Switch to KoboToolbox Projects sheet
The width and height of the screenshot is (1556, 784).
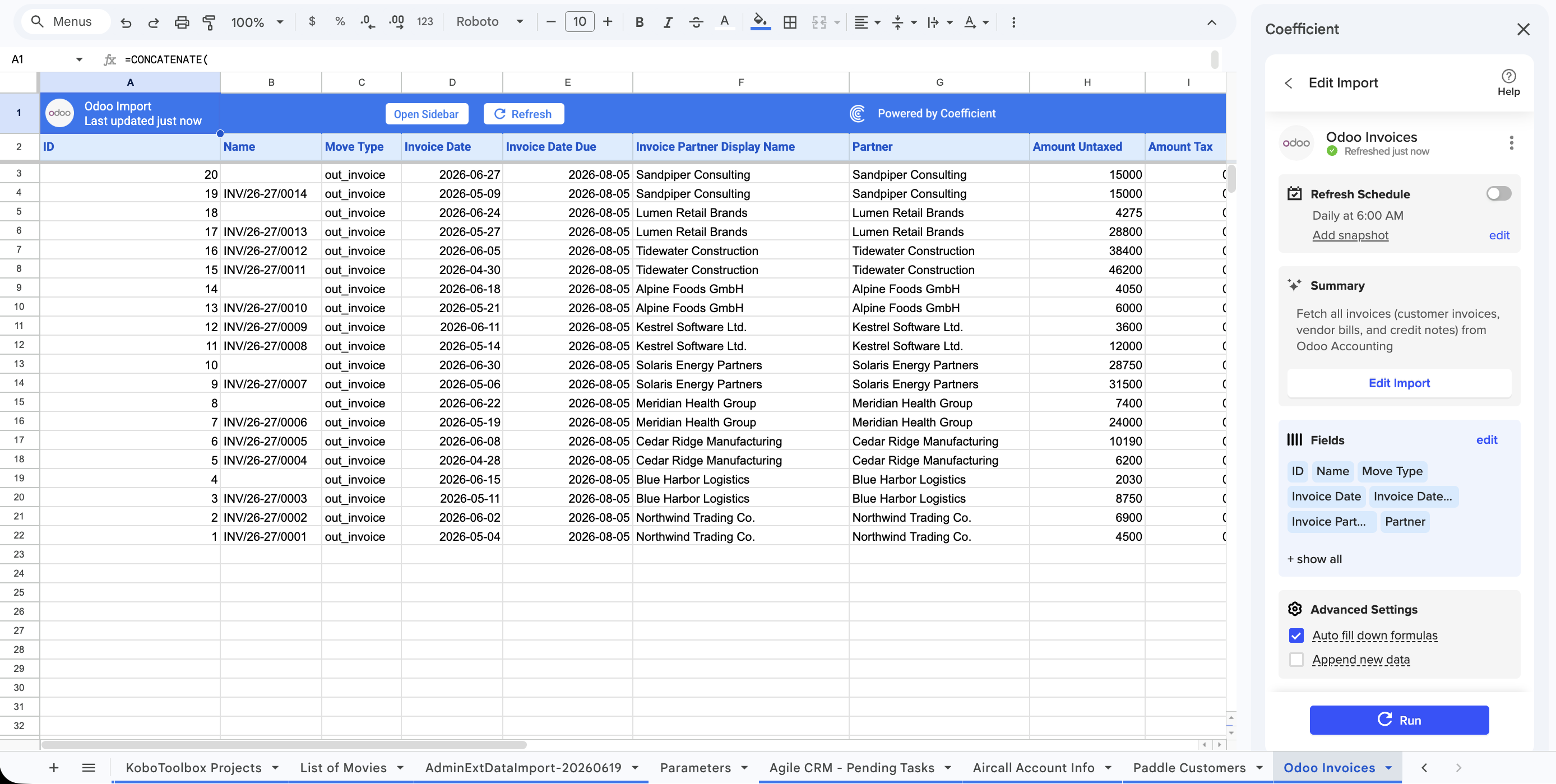(x=193, y=768)
